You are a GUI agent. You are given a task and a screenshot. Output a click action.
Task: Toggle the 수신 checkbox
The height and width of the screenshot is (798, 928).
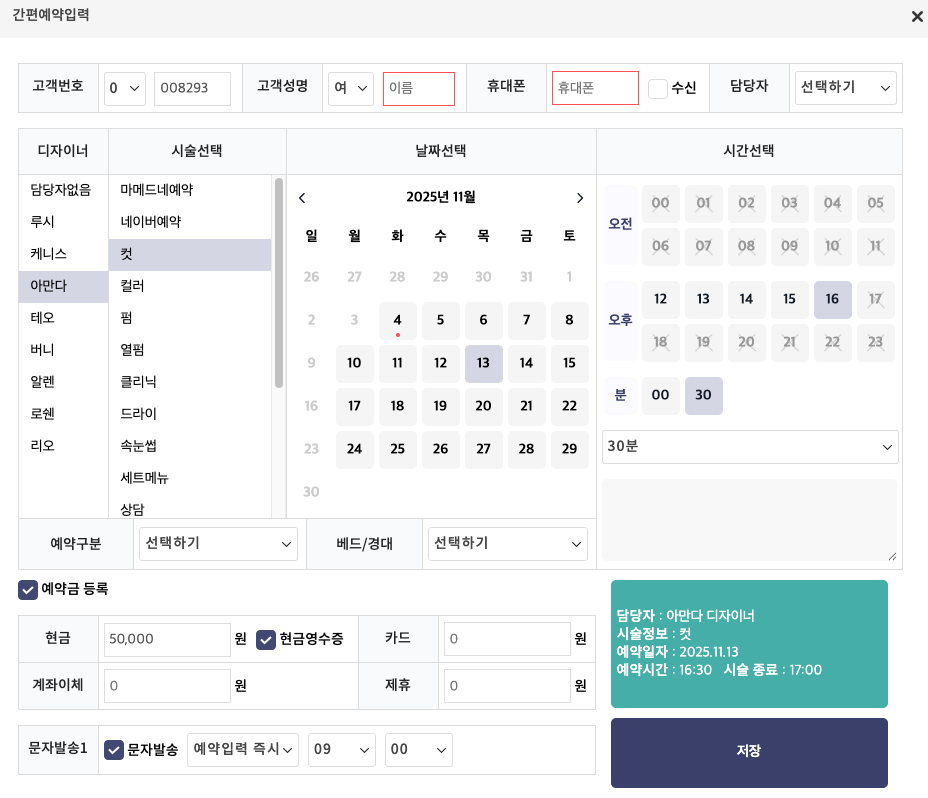658,88
